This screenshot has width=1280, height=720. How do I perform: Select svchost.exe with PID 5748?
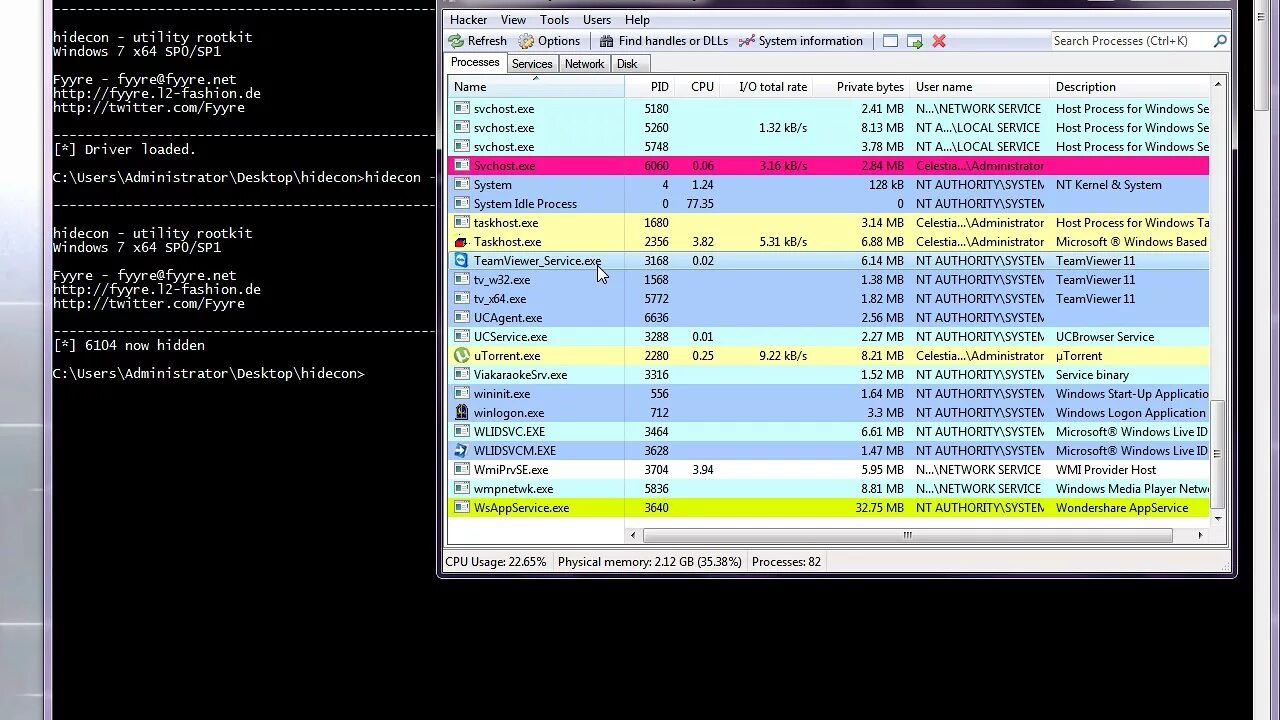(828, 147)
